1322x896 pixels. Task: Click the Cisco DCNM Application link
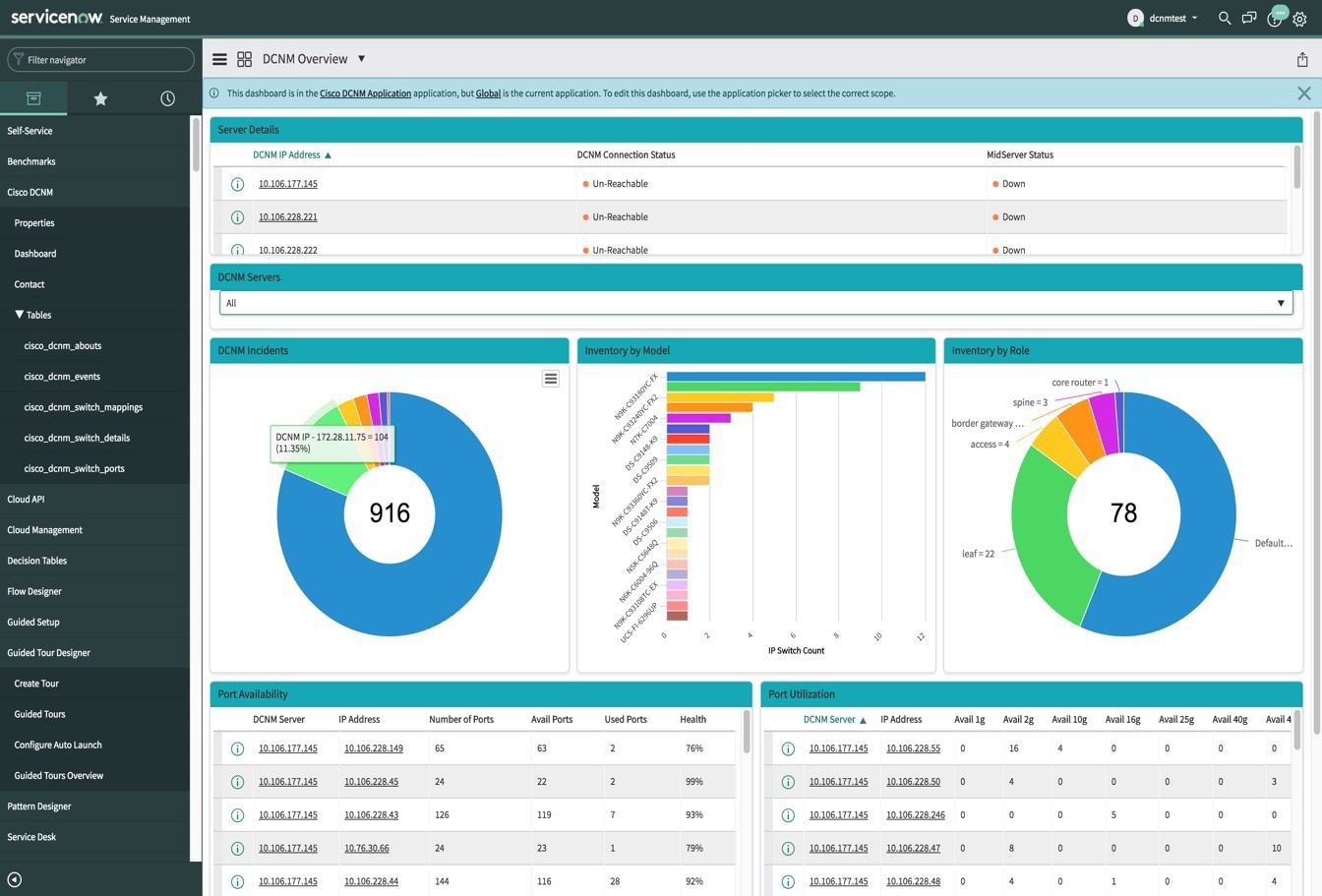(x=365, y=93)
